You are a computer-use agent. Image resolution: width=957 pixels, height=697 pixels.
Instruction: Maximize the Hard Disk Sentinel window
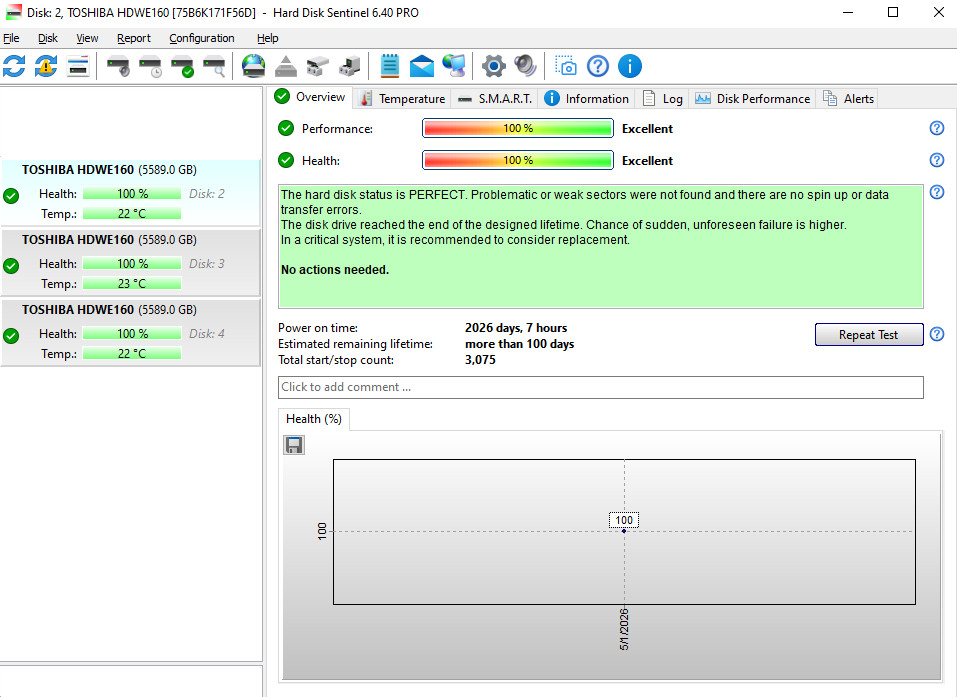pos(892,12)
